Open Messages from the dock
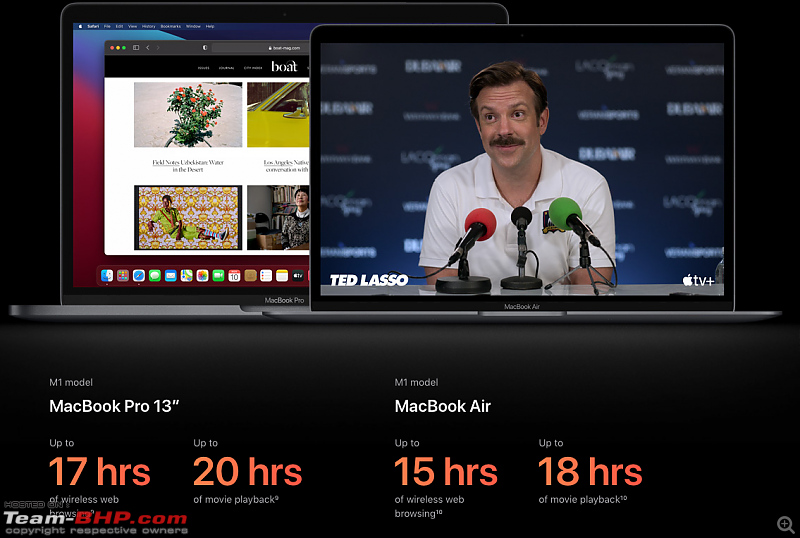Screen dimensions: 800x538 tap(155, 276)
